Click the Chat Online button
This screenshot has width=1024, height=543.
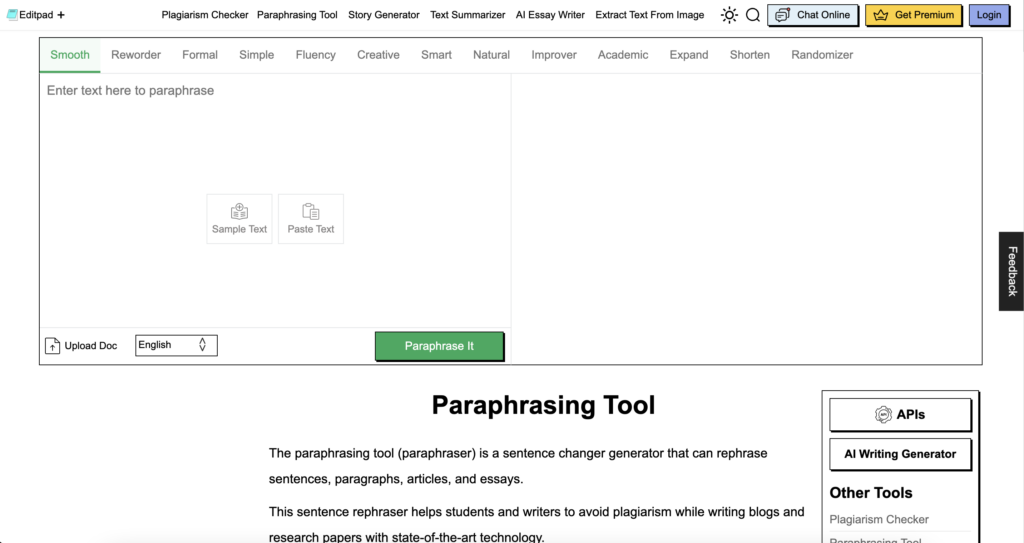813,15
